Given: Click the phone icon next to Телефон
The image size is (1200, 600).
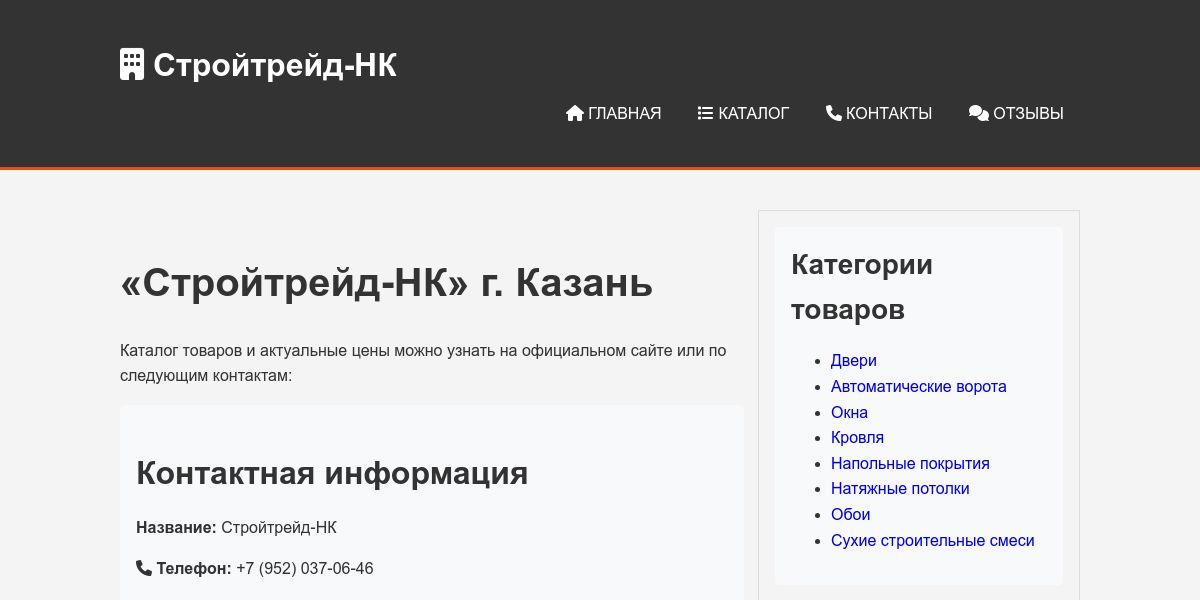Looking at the screenshot, I should [x=144, y=568].
